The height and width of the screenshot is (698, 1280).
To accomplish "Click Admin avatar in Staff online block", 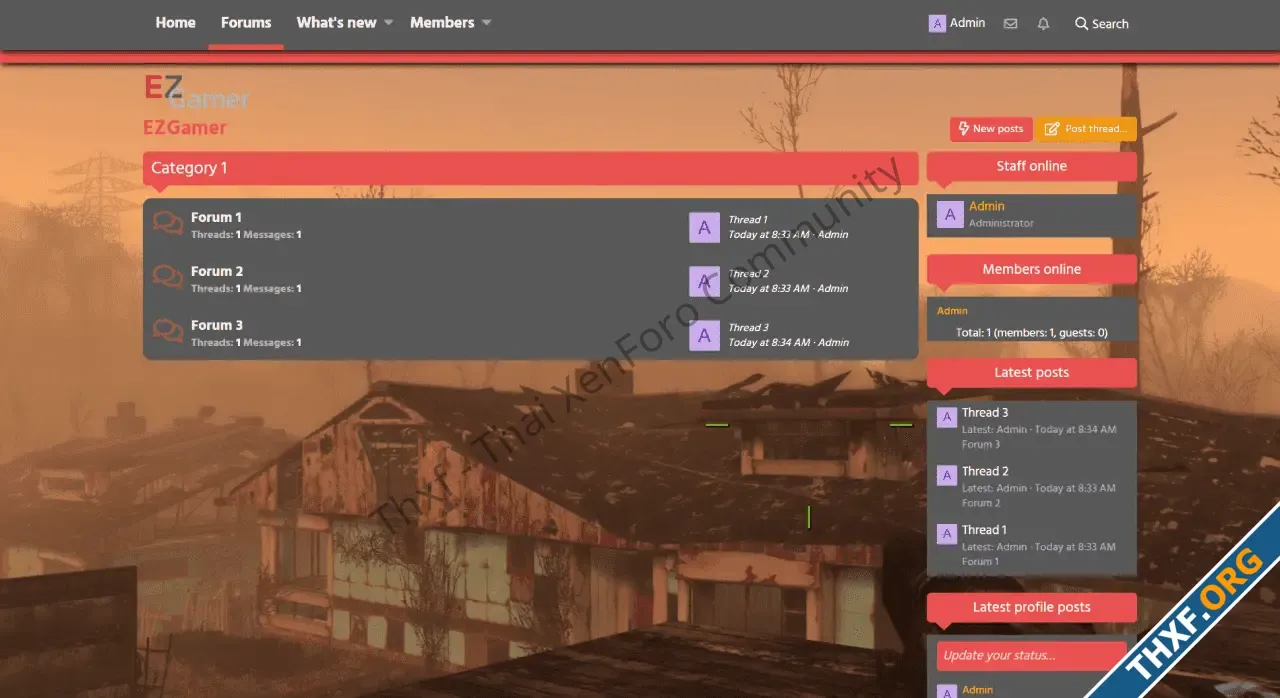I will (x=949, y=214).
